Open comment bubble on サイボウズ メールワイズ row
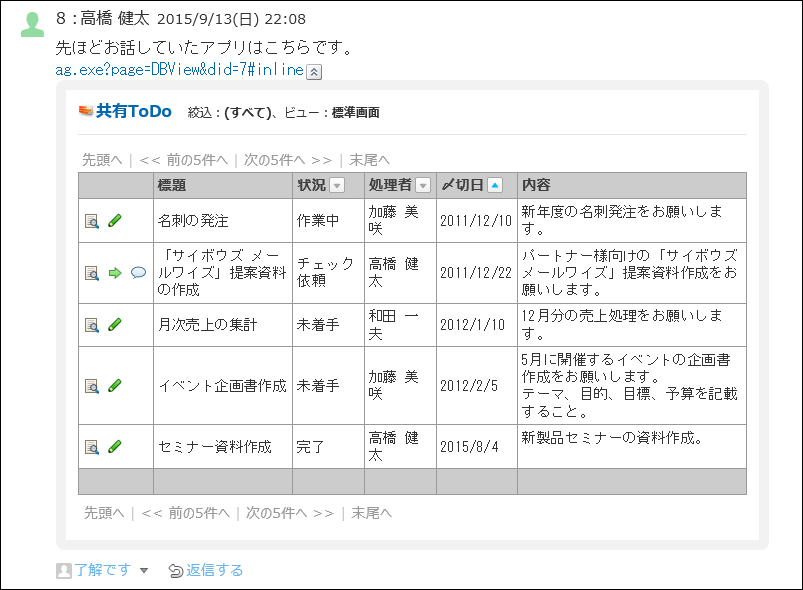Viewport: 803px width, 590px height. click(x=138, y=272)
